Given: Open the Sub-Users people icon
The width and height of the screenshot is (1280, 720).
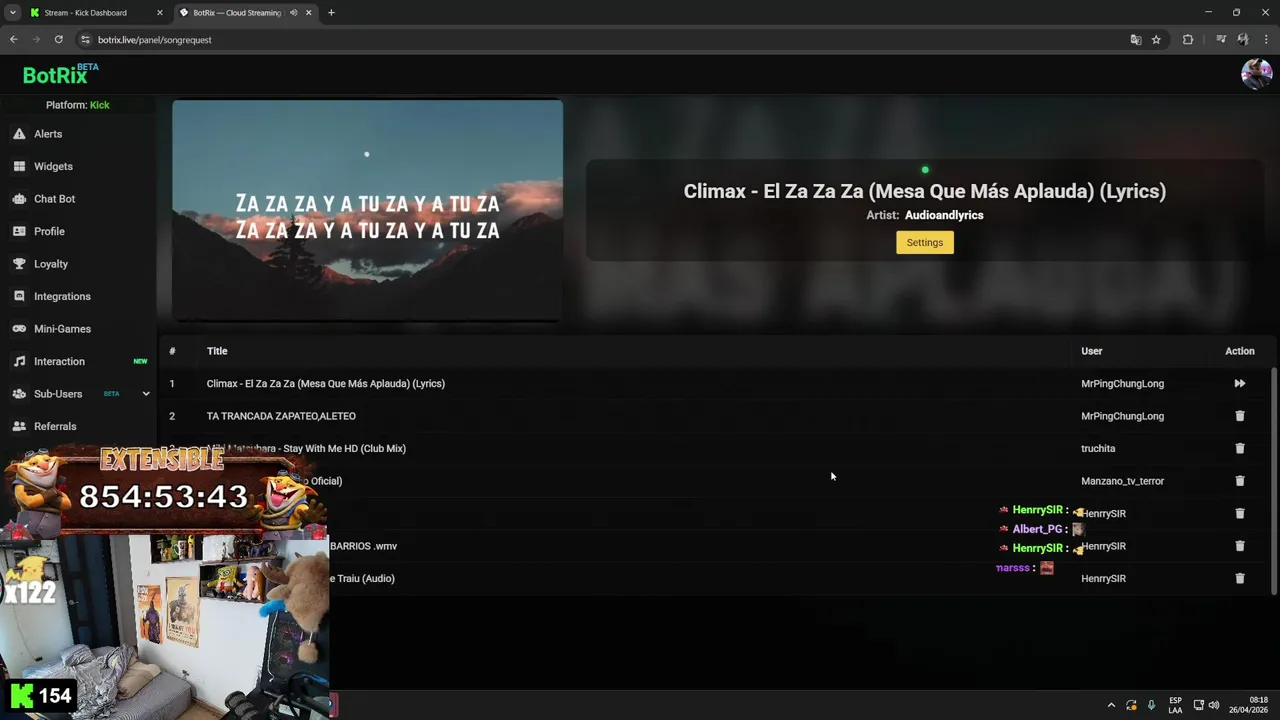Looking at the screenshot, I should [x=19, y=394].
